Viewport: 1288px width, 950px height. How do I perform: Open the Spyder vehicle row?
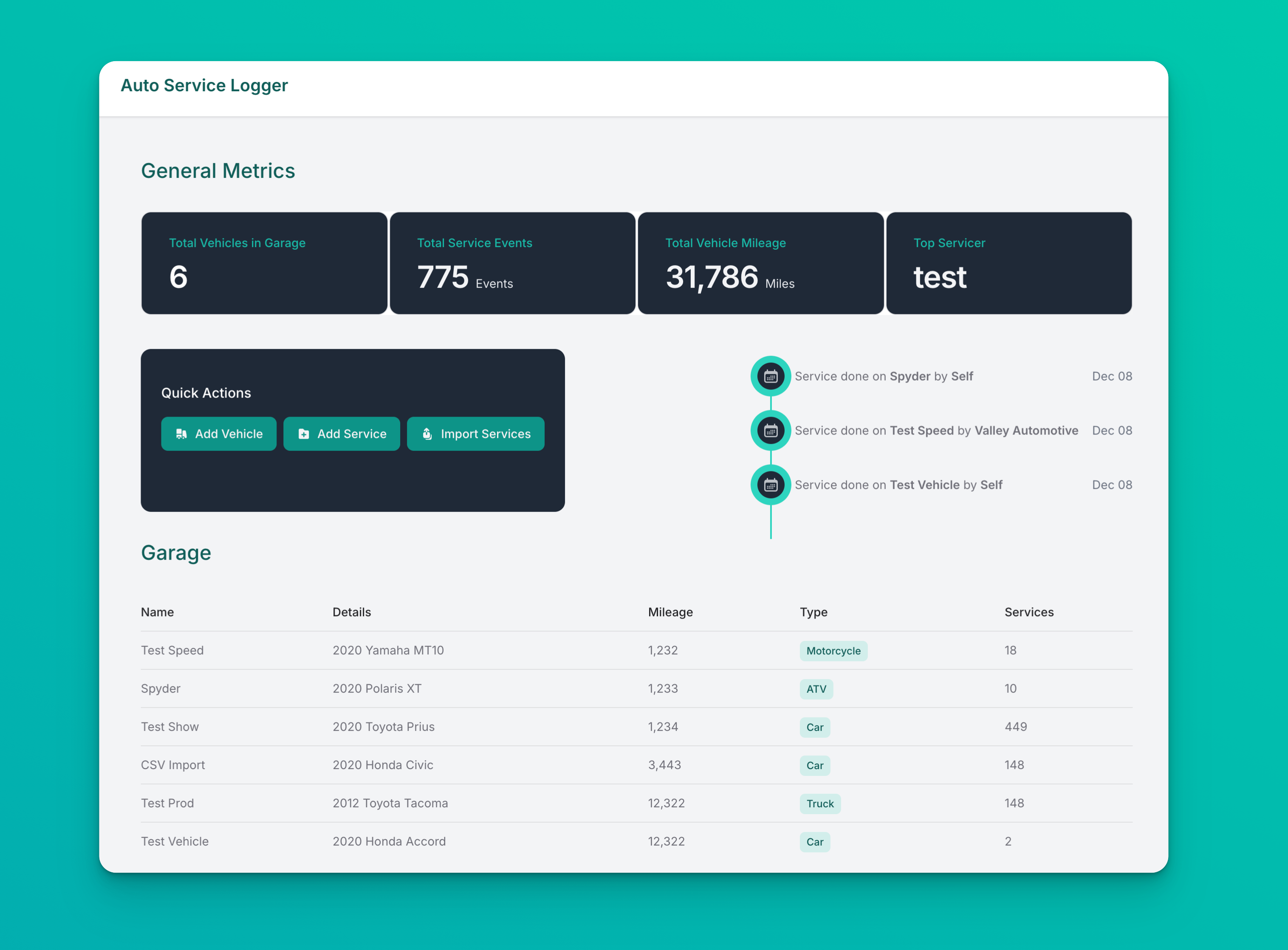161,688
